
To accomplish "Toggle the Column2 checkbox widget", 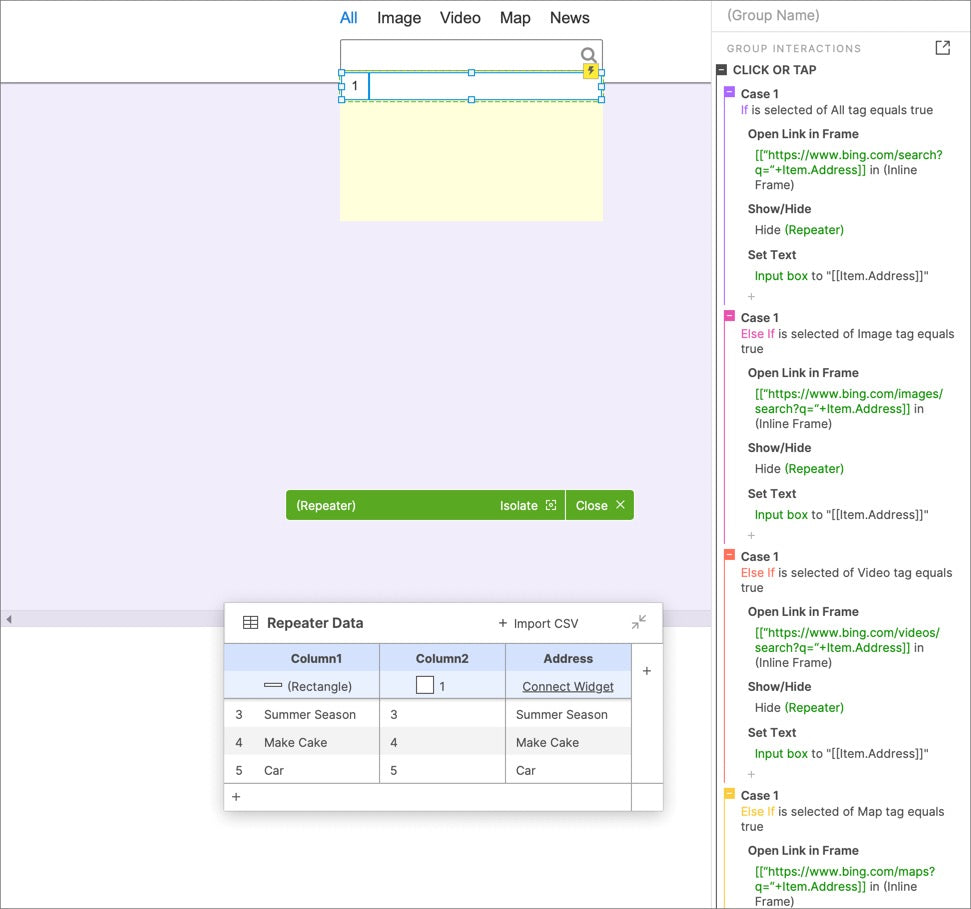I will (425, 685).
